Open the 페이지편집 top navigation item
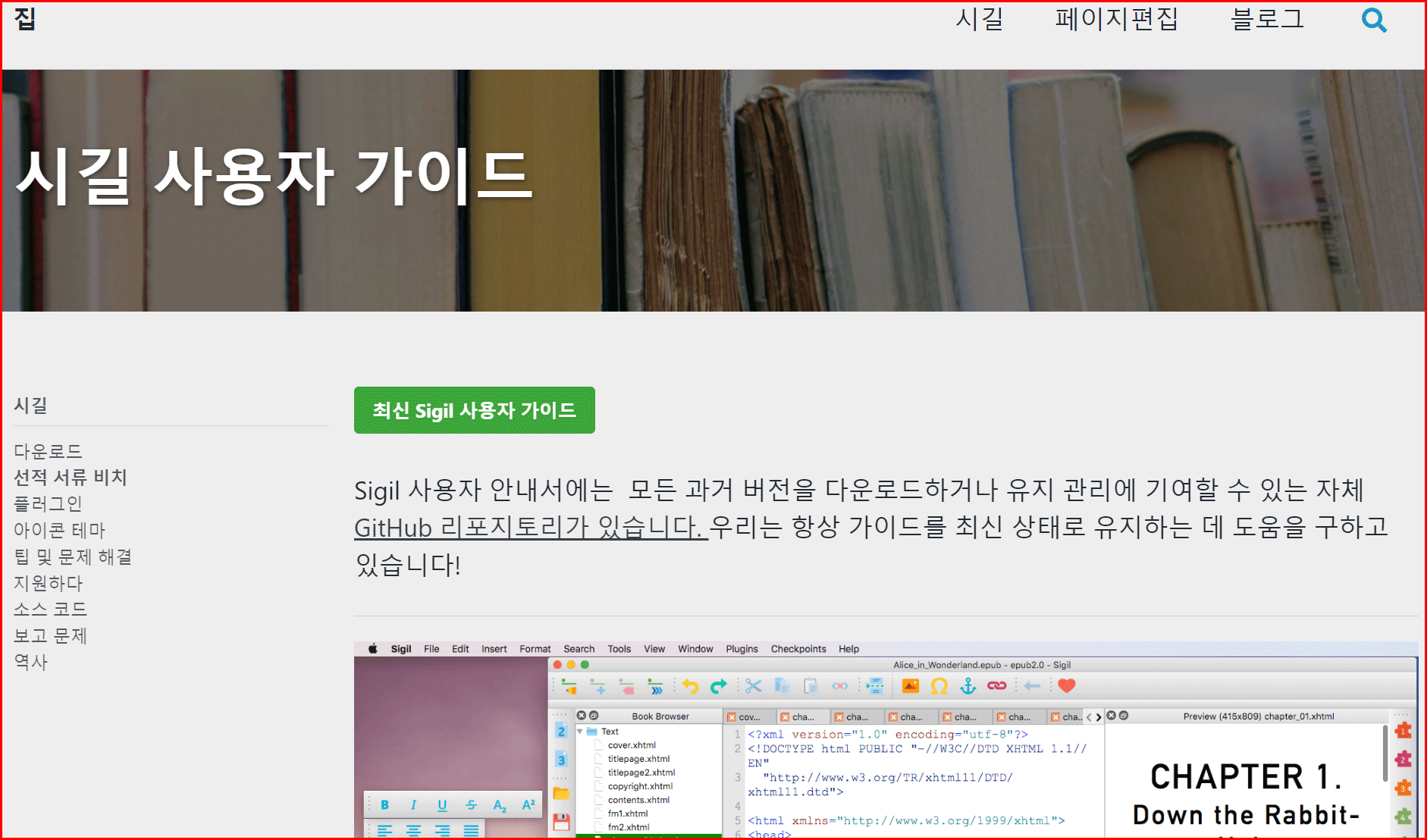 pos(1116,18)
